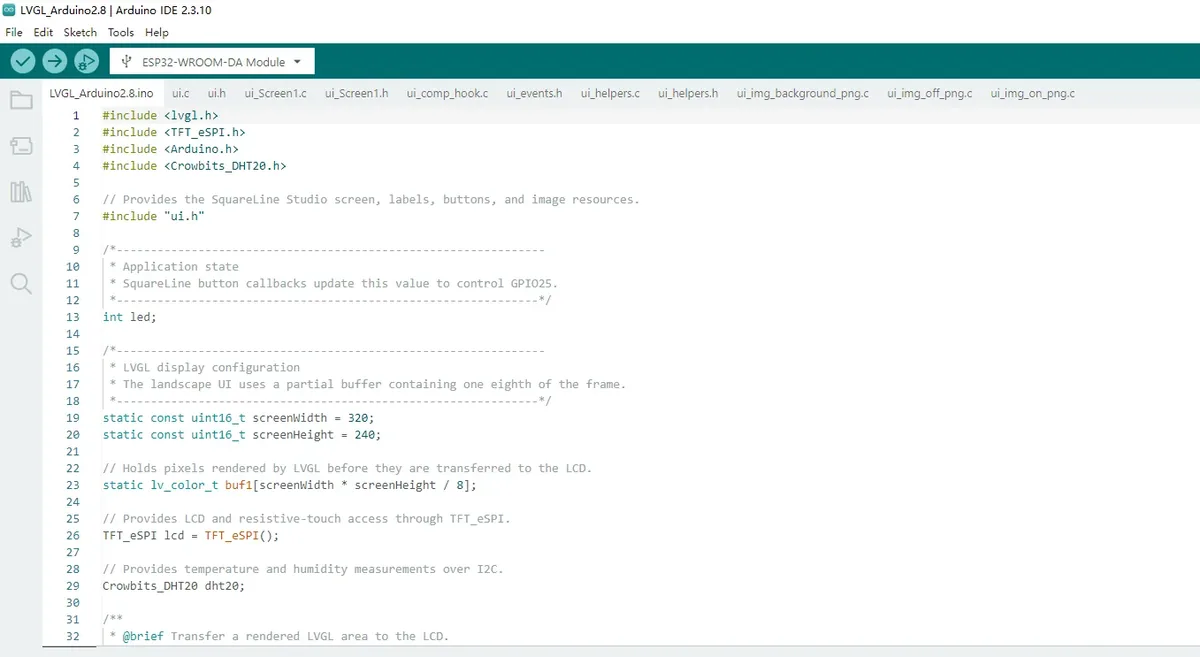1200x657 pixels.
Task: Open the Edit menu
Action: [43, 32]
